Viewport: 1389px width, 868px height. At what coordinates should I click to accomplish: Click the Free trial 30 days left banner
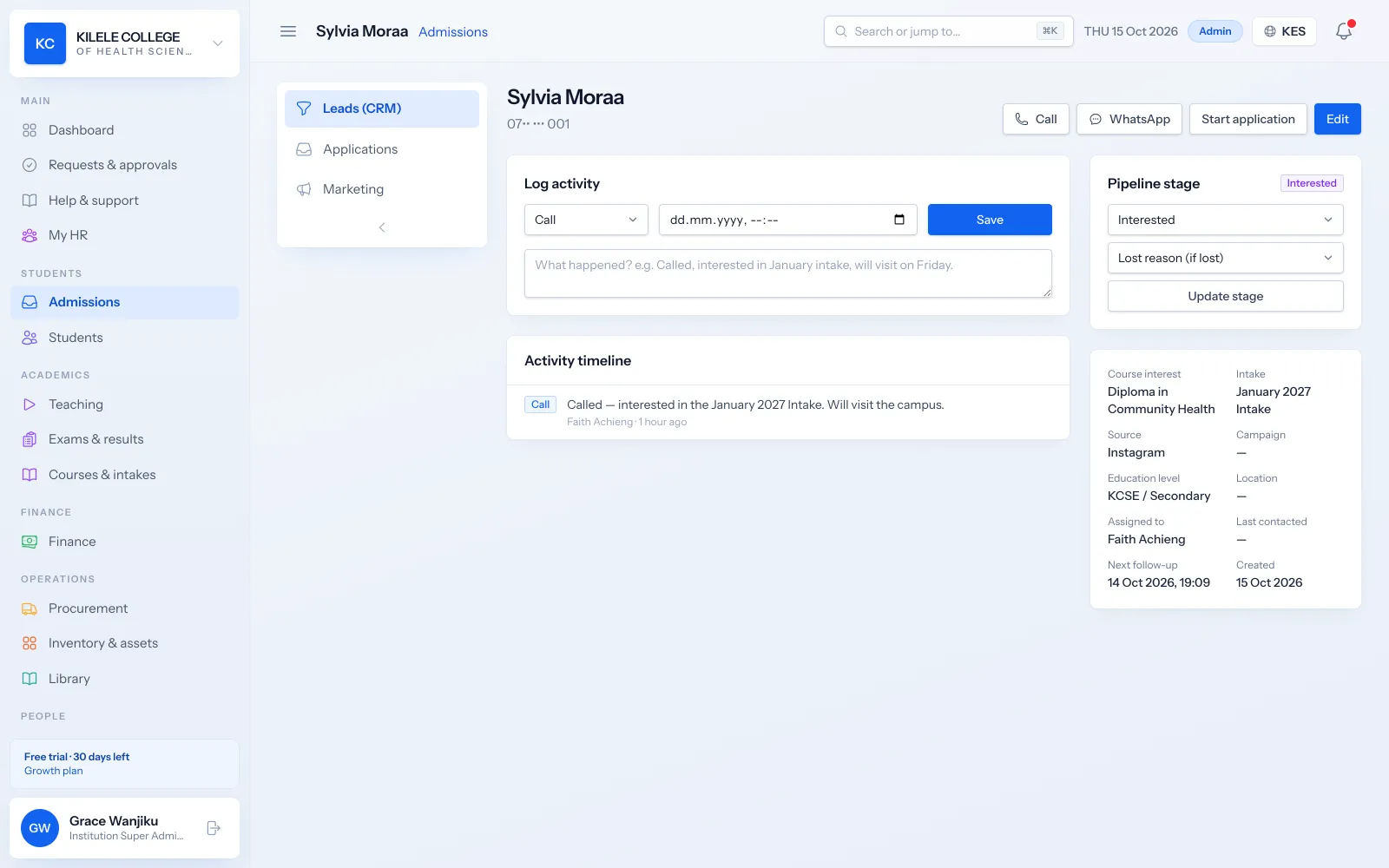tap(124, 764)
